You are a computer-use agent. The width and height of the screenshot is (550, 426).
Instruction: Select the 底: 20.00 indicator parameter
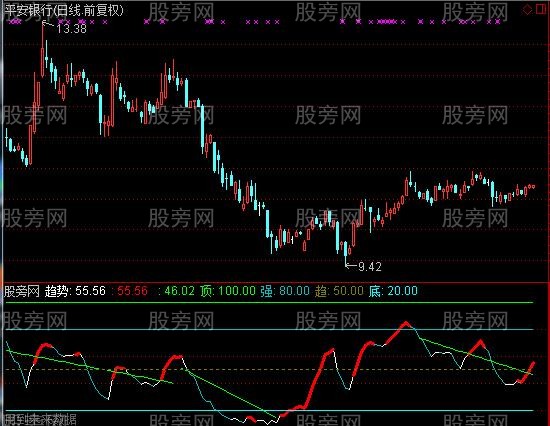pos(393,291)
